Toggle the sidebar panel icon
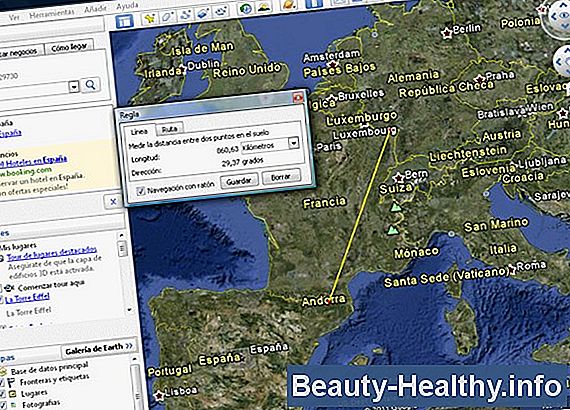The height and width of the screenshot is (410, 570). [x=125, y=21]
